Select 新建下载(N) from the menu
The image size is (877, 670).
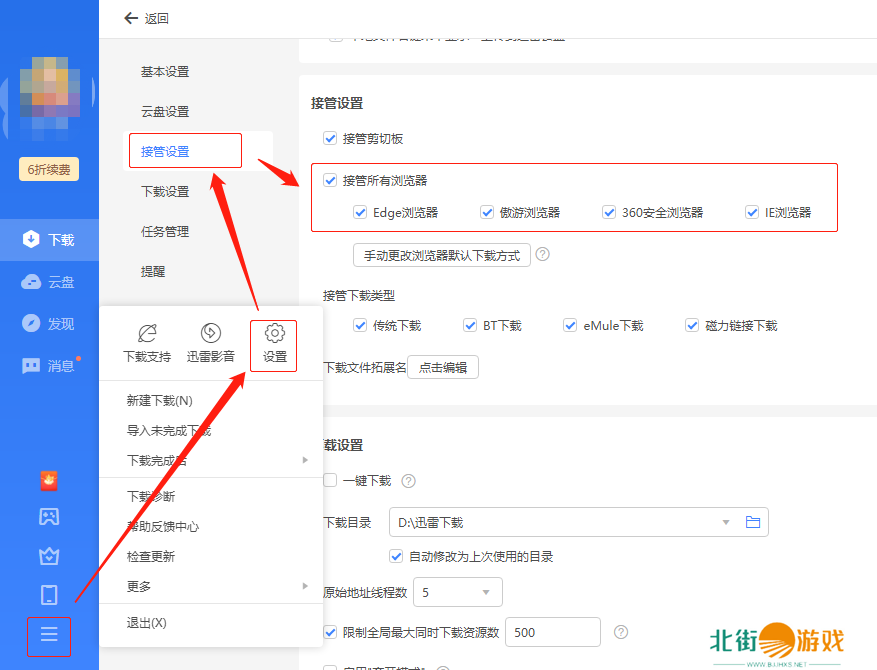click(160, 401)
